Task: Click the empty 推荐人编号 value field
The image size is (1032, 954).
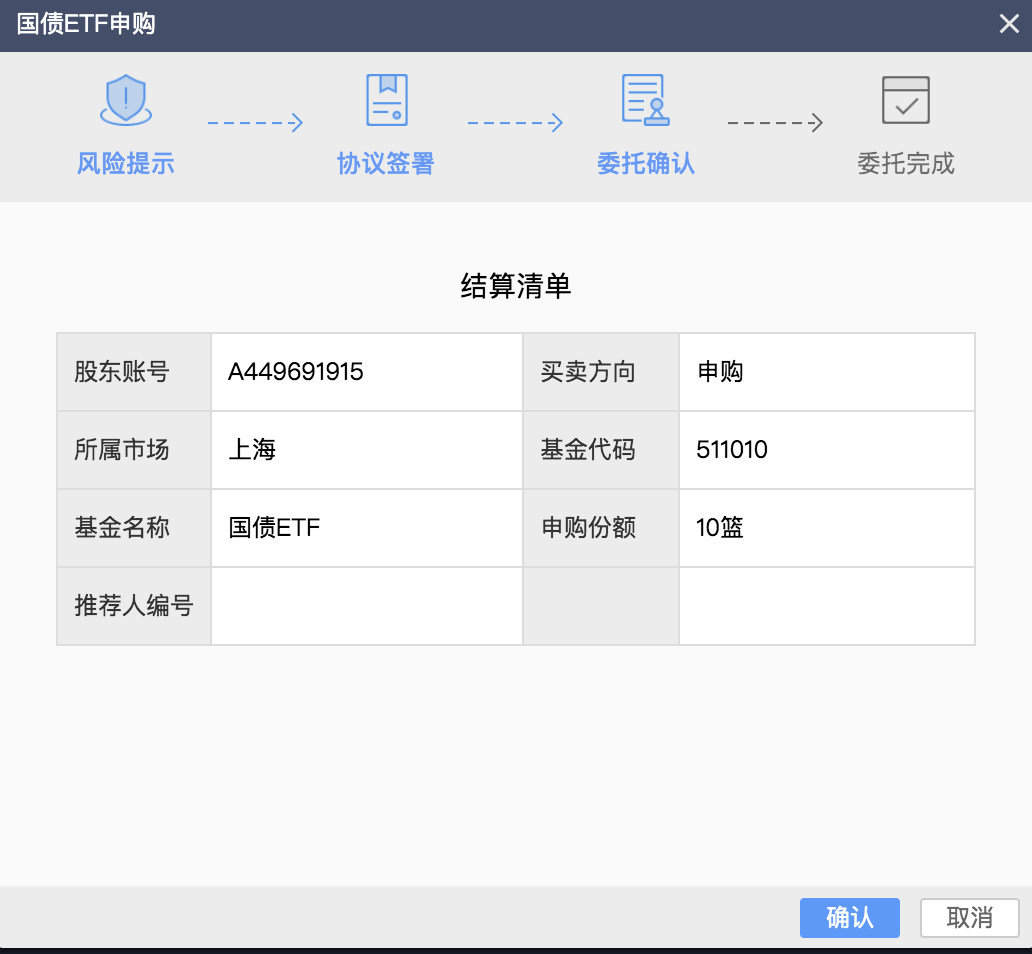Action: pyautogui.click(x=366, y=606)
